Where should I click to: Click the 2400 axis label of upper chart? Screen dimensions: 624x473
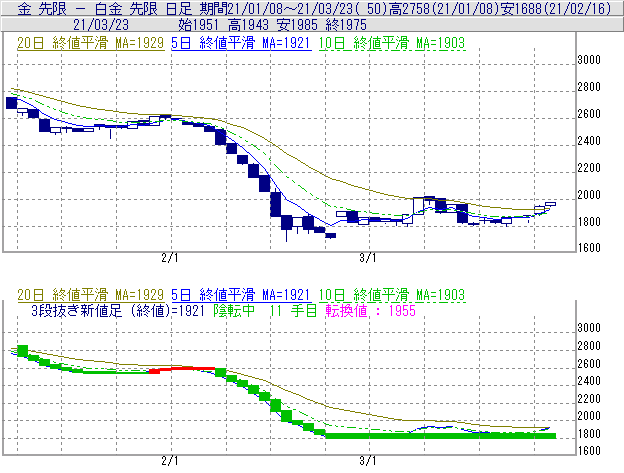[589, 141]
